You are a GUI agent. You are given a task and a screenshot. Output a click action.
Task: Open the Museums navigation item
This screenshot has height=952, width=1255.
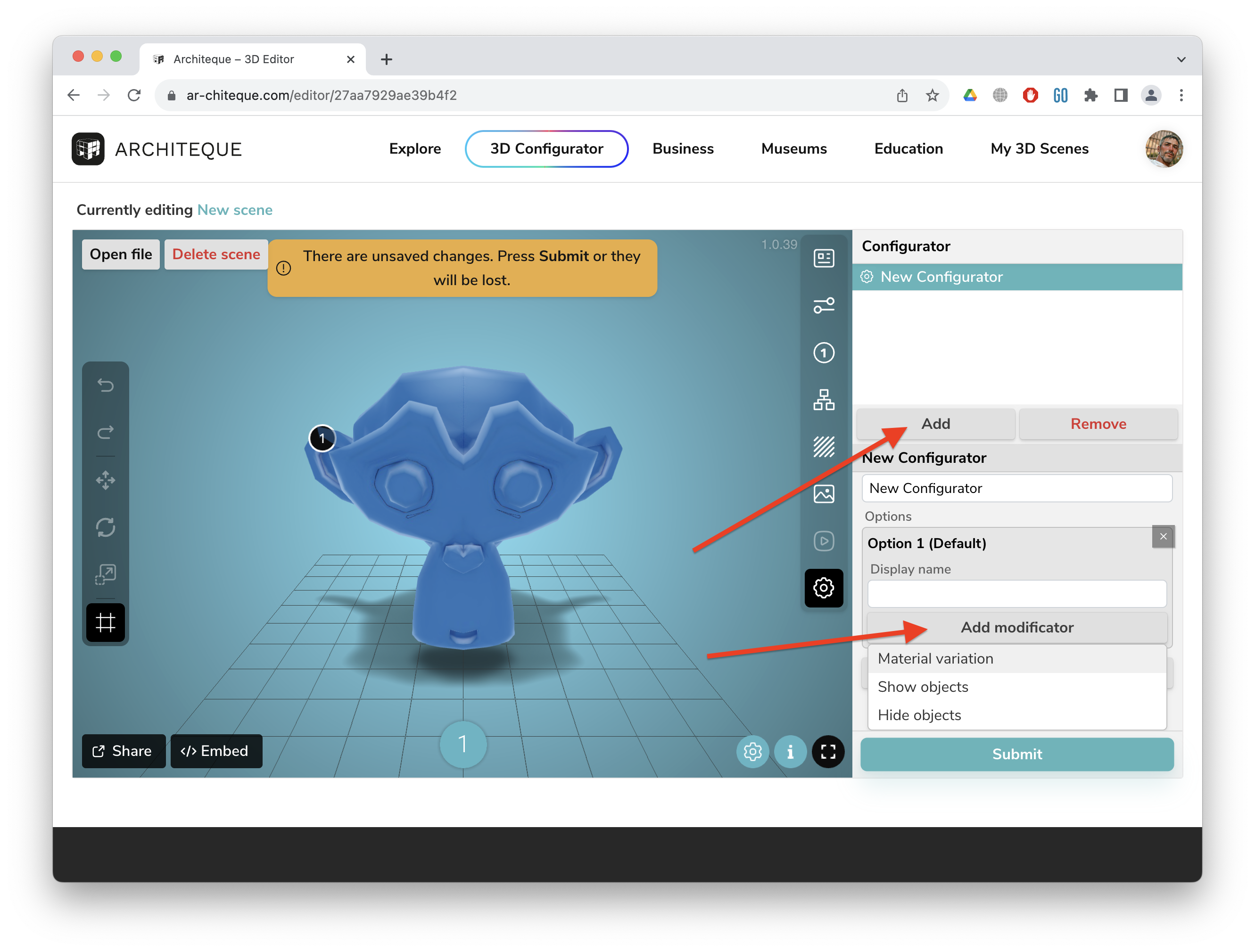pos(793,148)
